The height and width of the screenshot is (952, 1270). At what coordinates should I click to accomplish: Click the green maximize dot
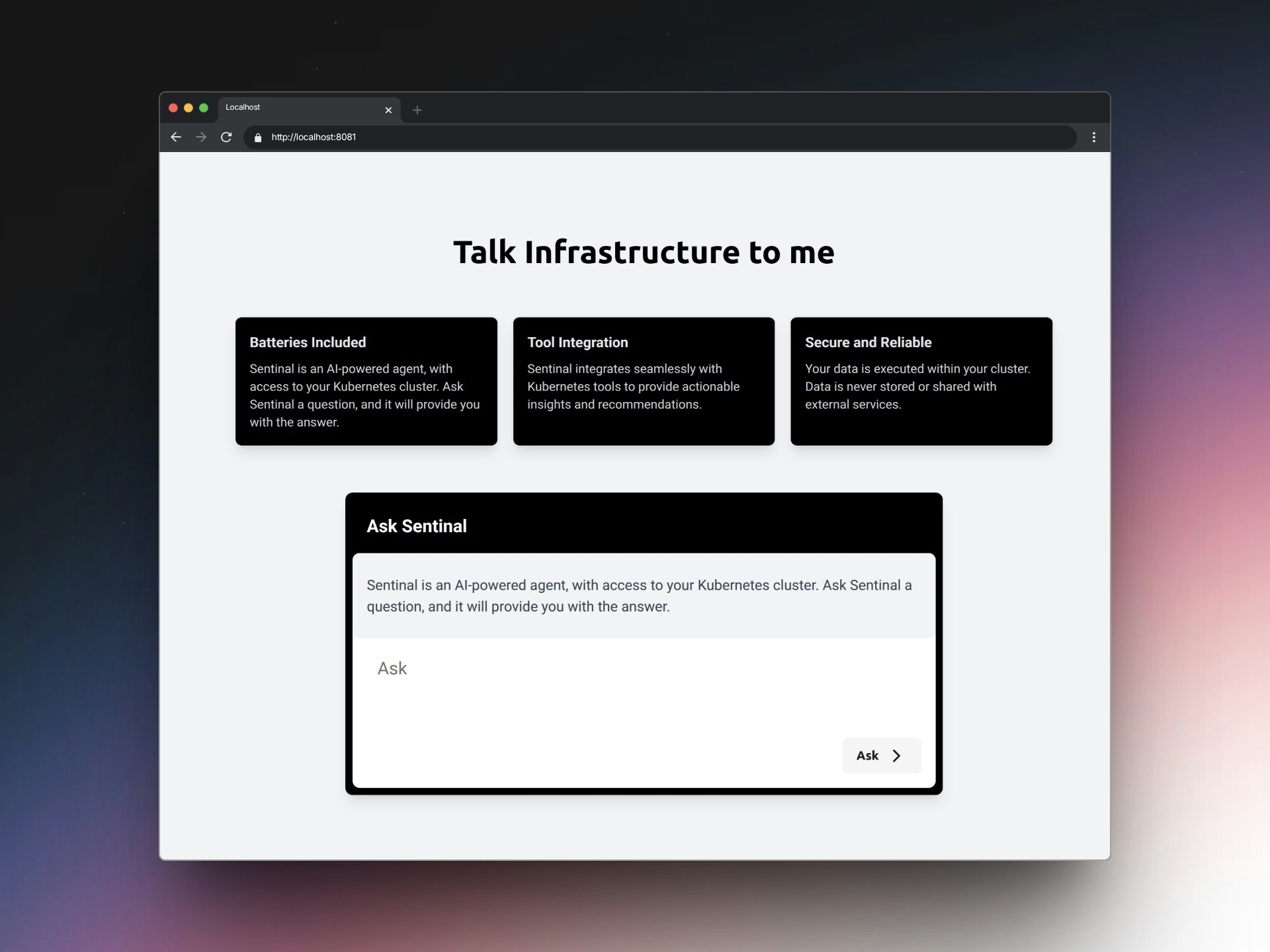click(204, 108)
